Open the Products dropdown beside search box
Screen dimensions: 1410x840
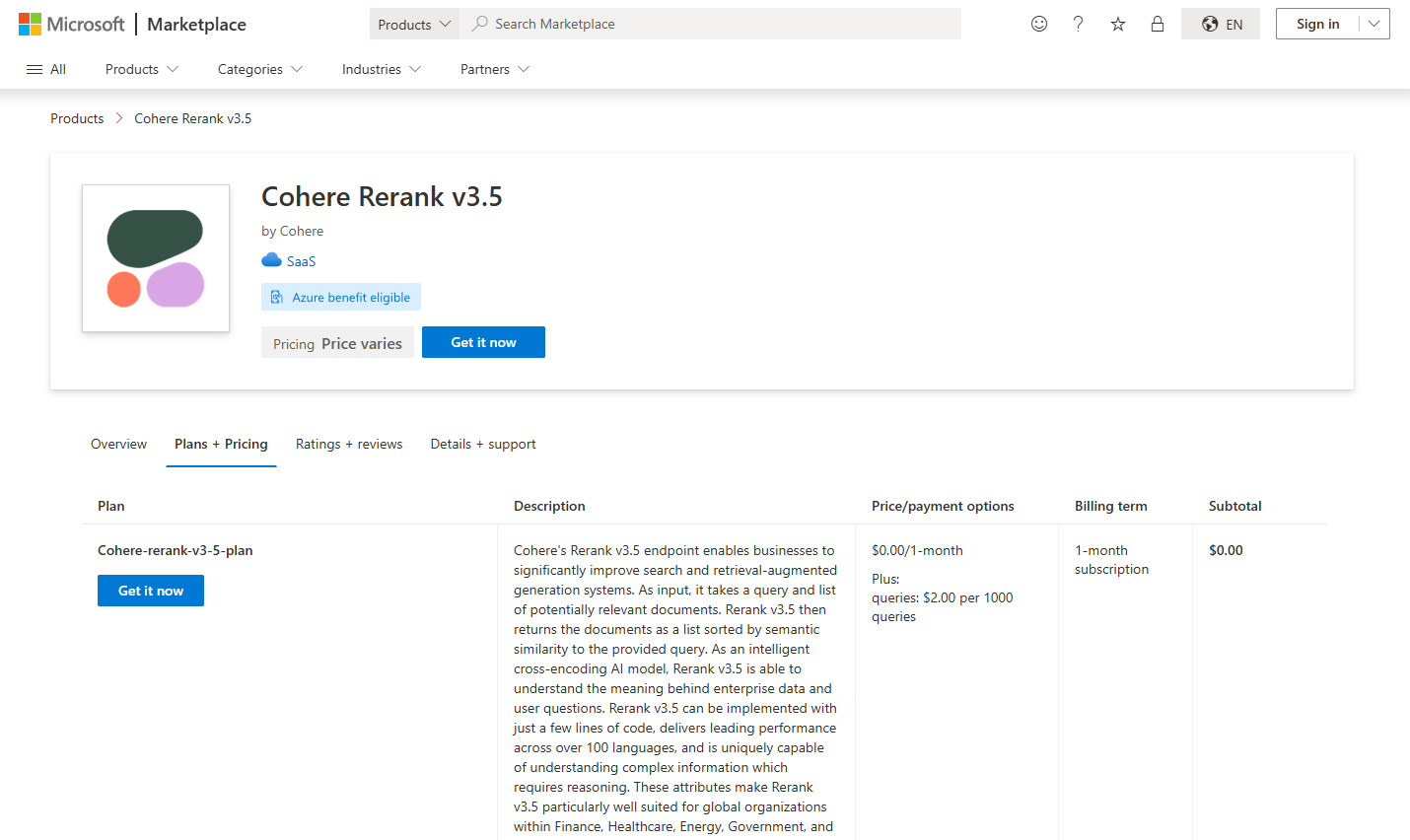414,24
